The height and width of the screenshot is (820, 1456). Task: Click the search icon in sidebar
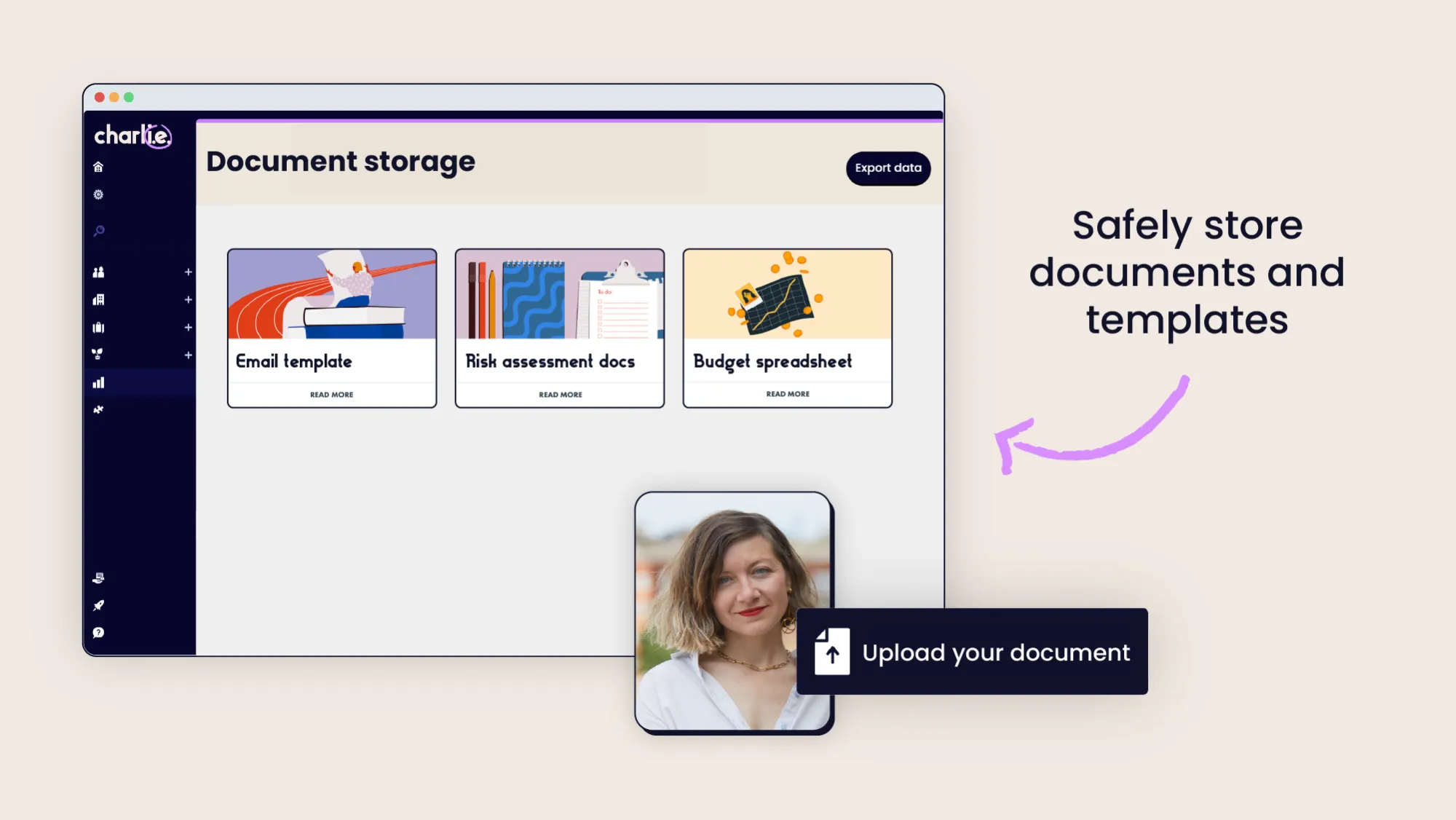click(98, 231)
